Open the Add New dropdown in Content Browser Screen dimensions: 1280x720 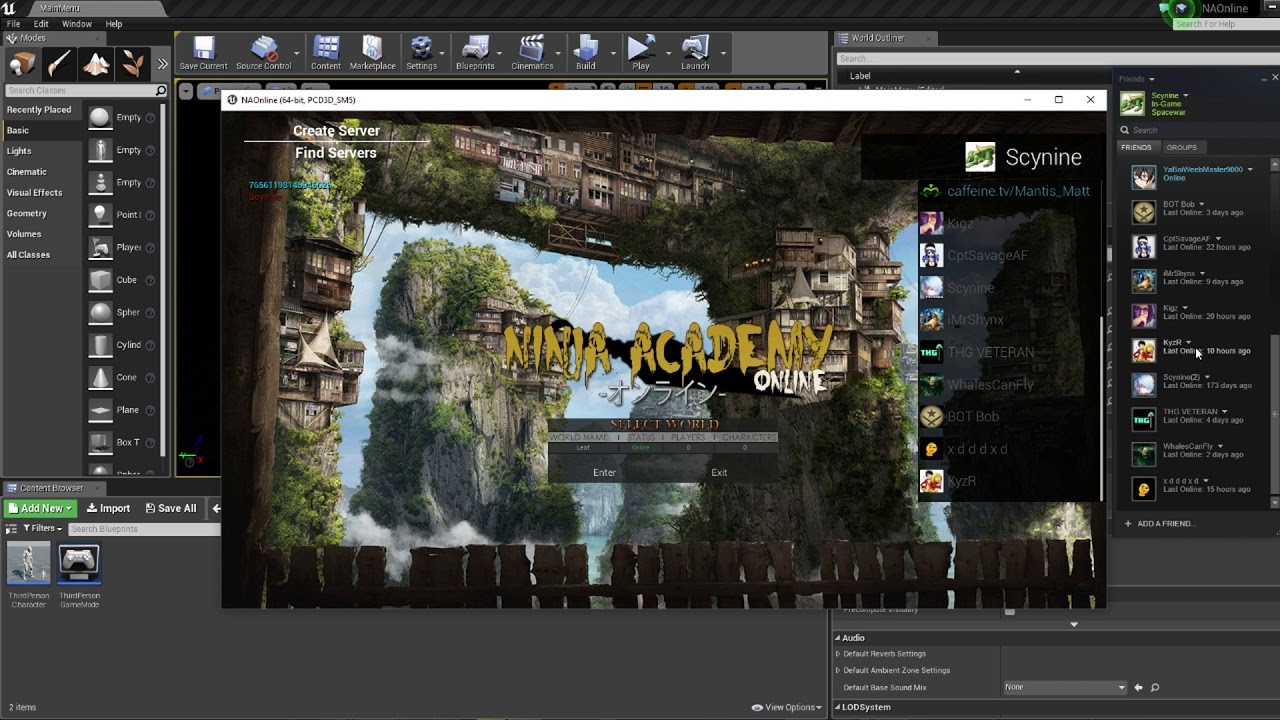[x=39, y=508]
